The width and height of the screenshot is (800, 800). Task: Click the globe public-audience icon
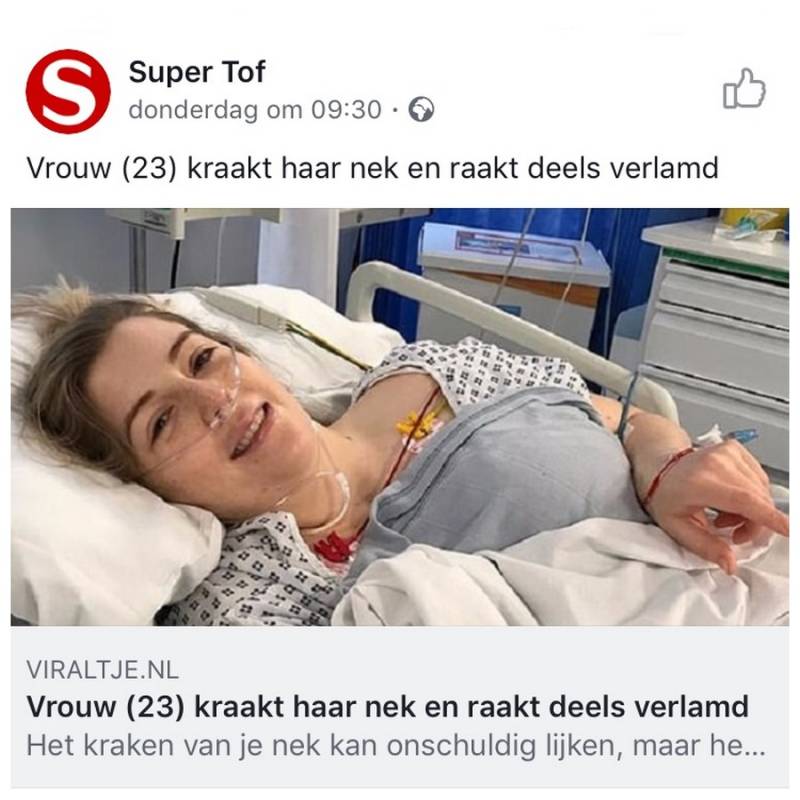point(421,109)
